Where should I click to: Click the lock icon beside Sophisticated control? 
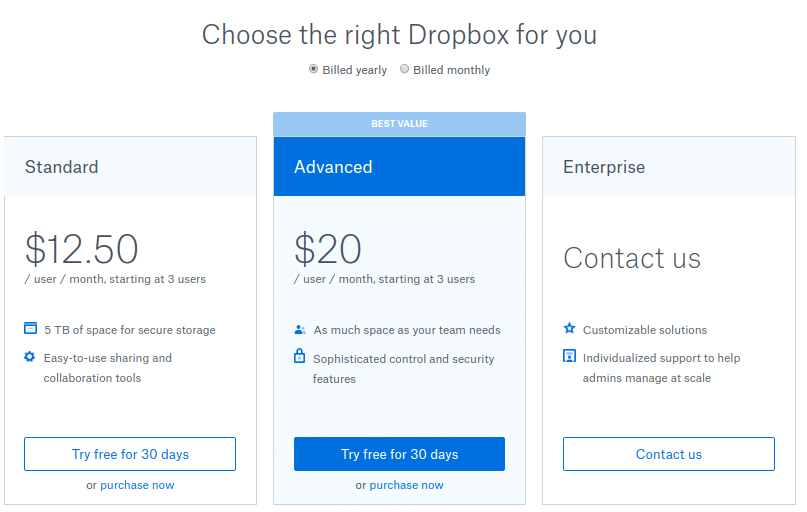coord(299,356)
